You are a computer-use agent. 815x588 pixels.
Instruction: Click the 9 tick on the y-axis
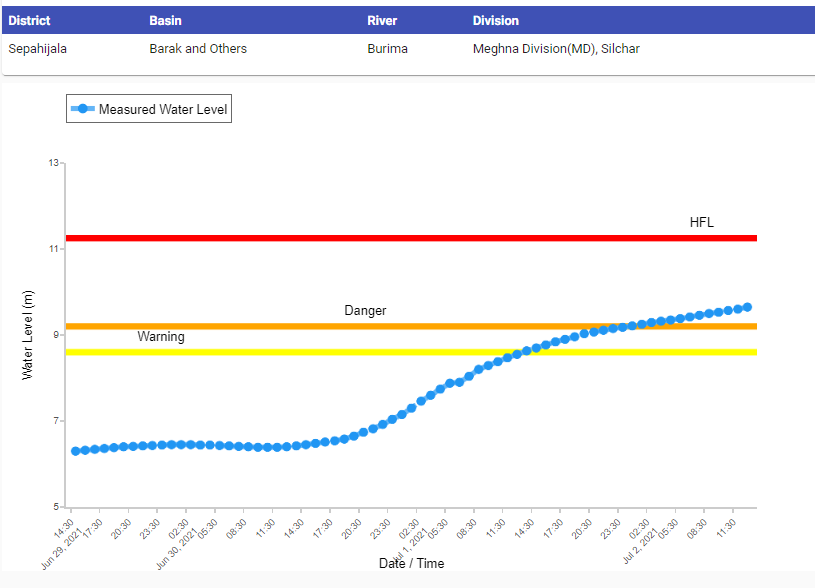[x=56, y=335]
